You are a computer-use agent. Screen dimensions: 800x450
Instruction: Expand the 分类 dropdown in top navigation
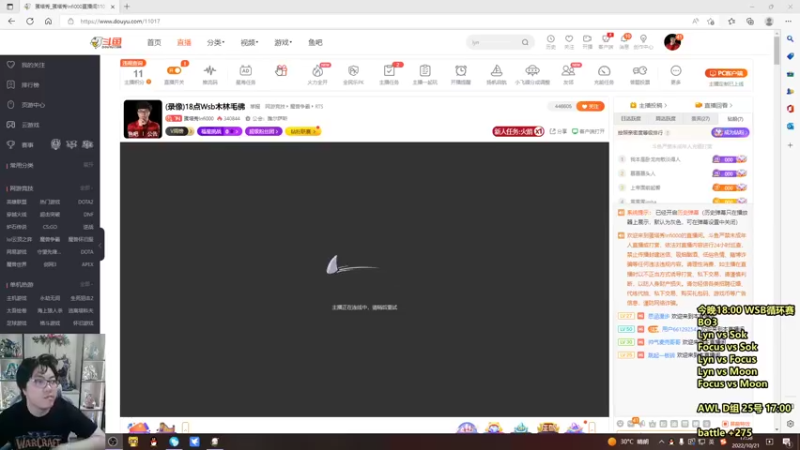point(215,42)
